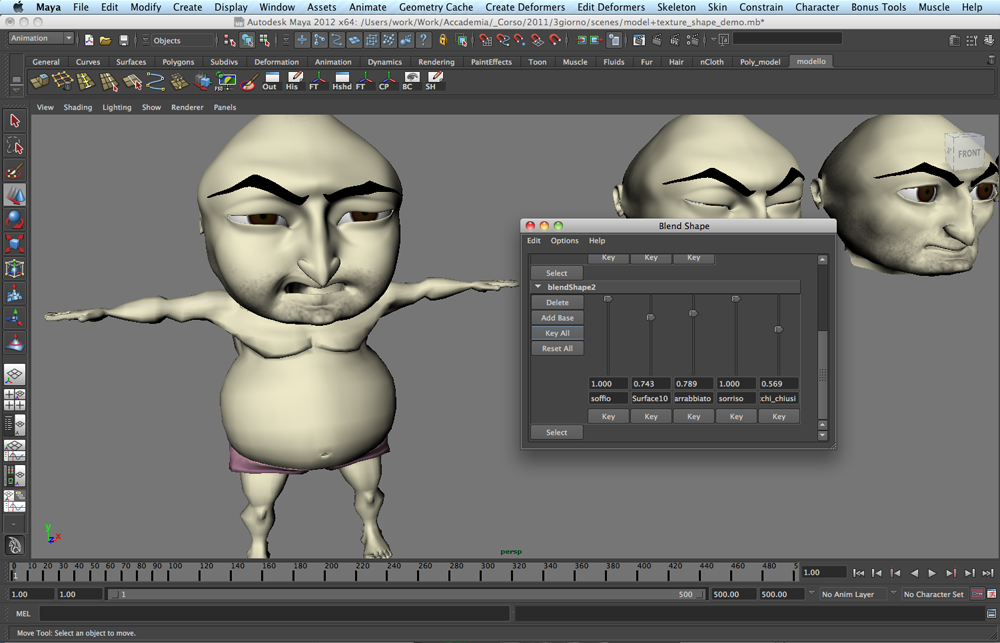
Task: Select the Move tool in the toolbox
Action: click(14, 195)
